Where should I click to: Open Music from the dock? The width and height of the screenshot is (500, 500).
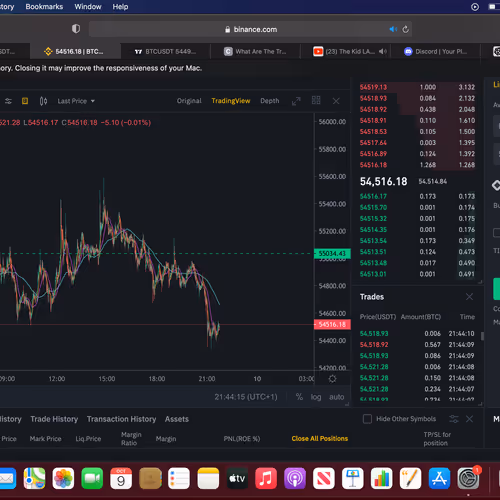point(266,478)
